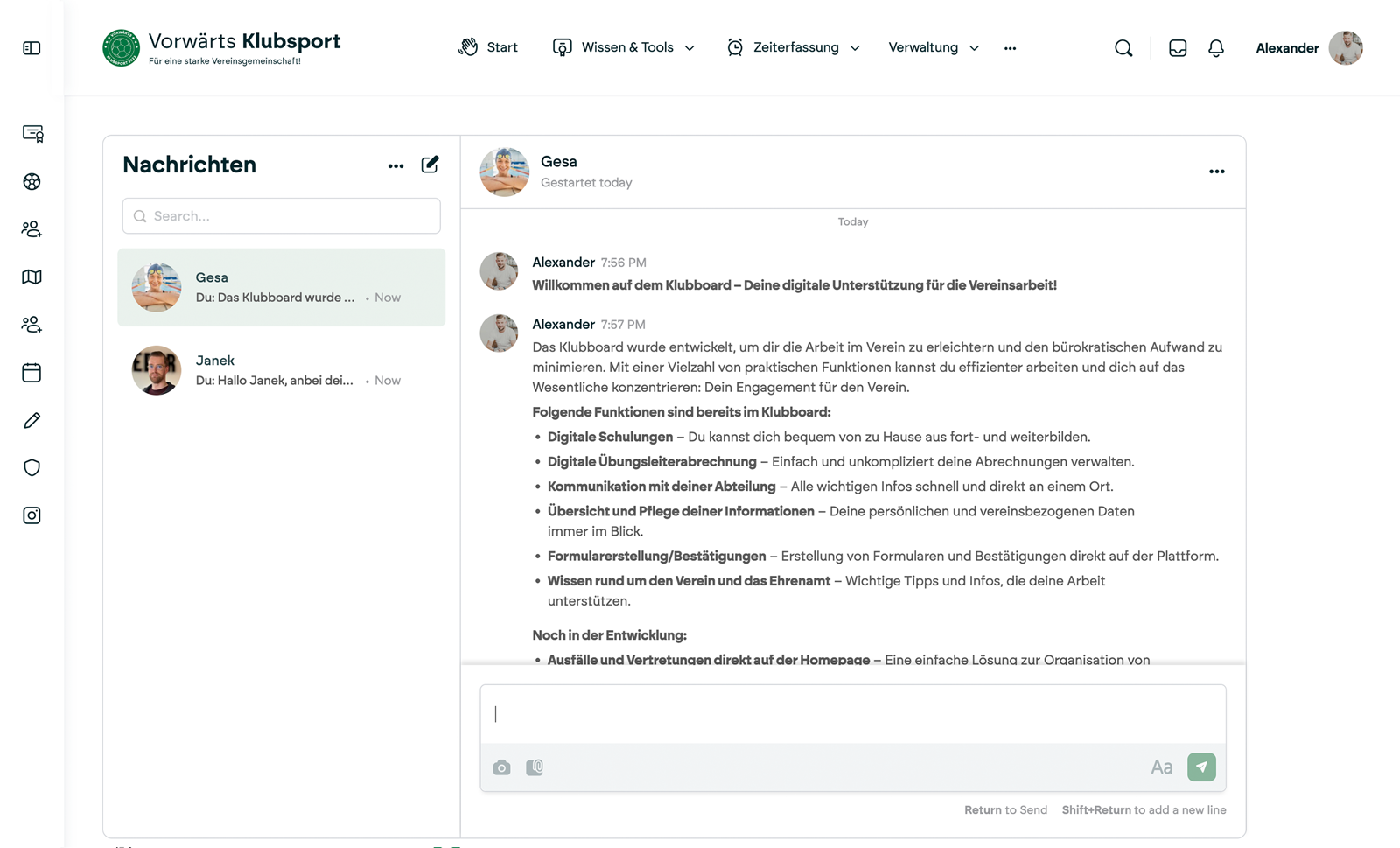Click 'Noch in der Entwicklung:' heading

(x=610, y=635)
